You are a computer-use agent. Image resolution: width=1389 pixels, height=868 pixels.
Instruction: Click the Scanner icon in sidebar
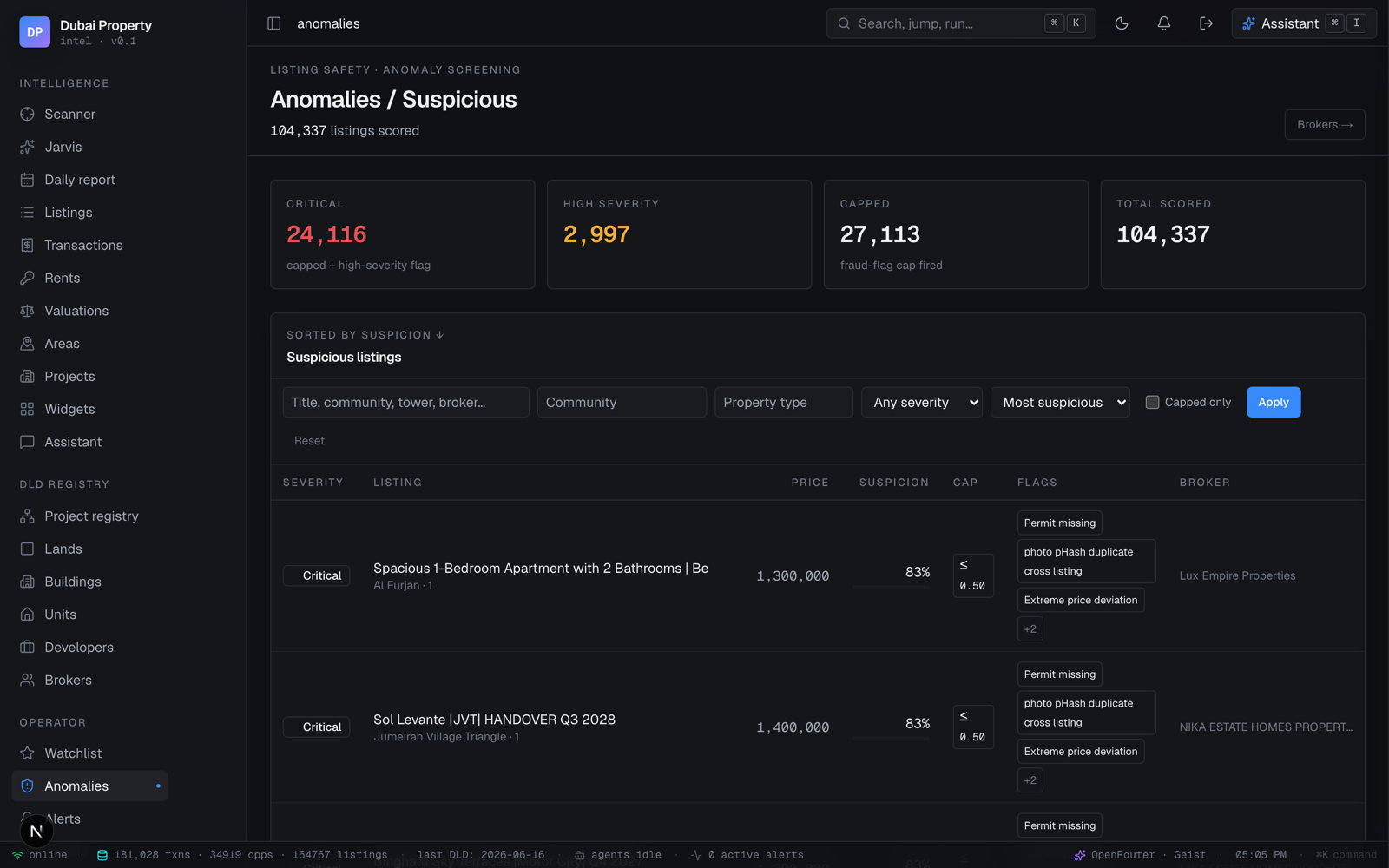coord(27,115)
